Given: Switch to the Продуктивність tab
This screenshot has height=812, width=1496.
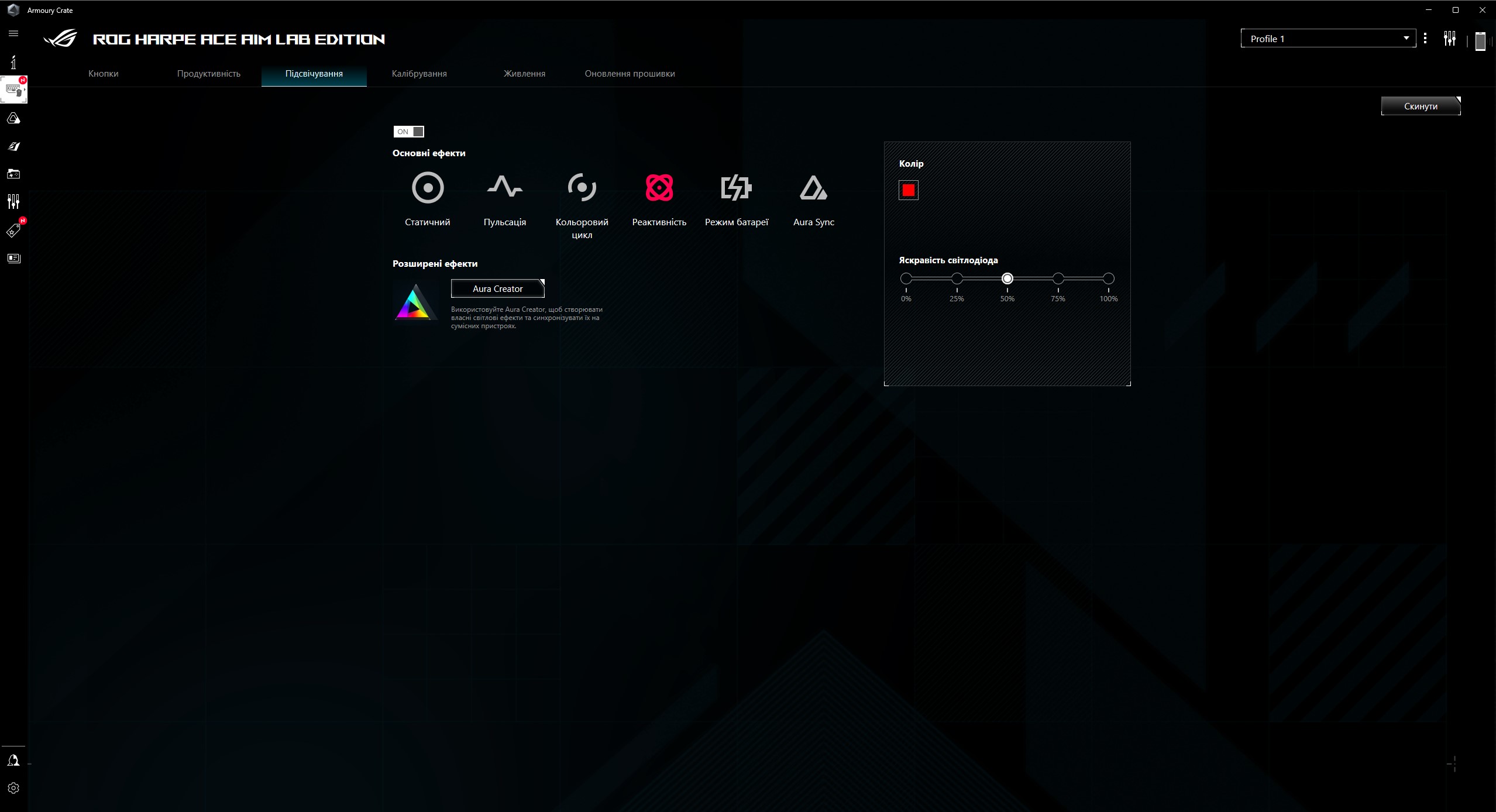Looking at the screenshot, I should [209, 74].
